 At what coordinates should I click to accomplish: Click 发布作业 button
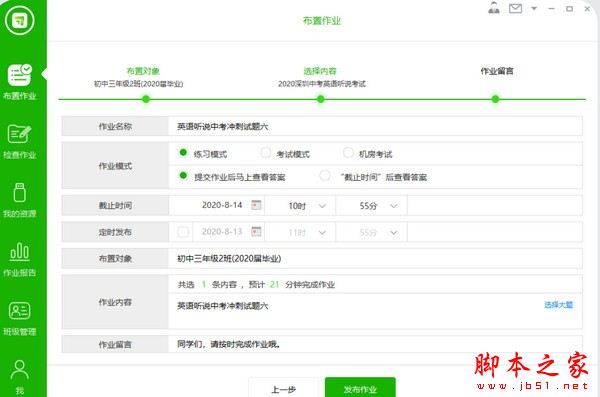[x=360, y=387]
